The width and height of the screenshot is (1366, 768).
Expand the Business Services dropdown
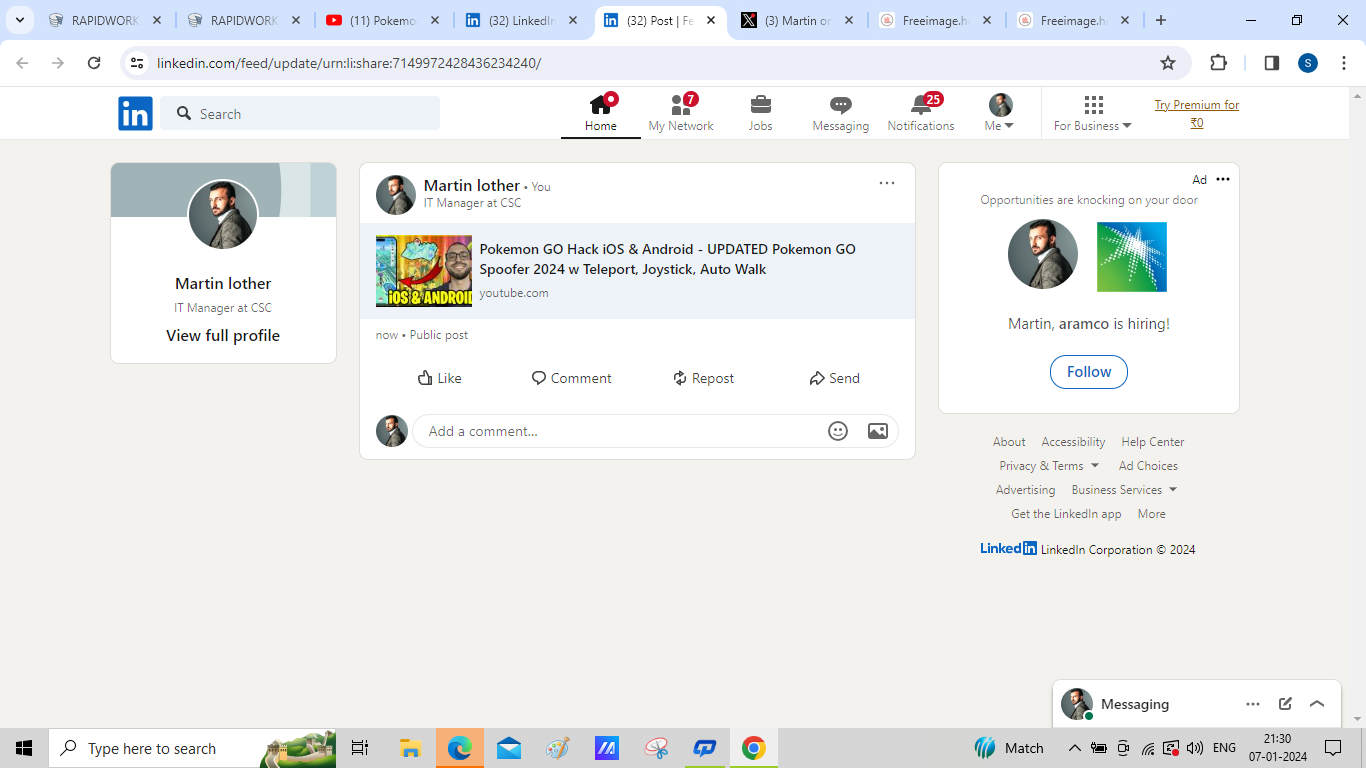1124,489
